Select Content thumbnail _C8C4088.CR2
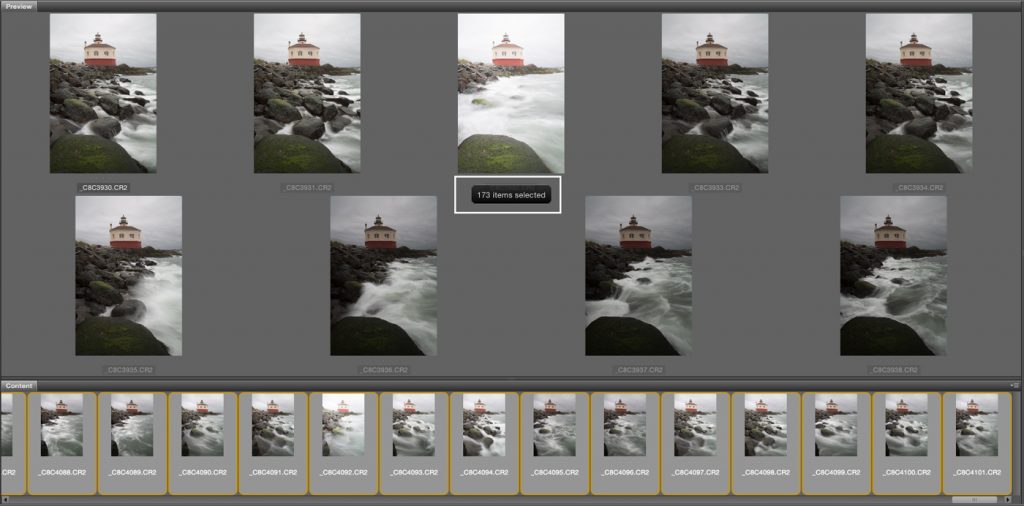The width and height of the screenshot is (1024, 506). 62,443
